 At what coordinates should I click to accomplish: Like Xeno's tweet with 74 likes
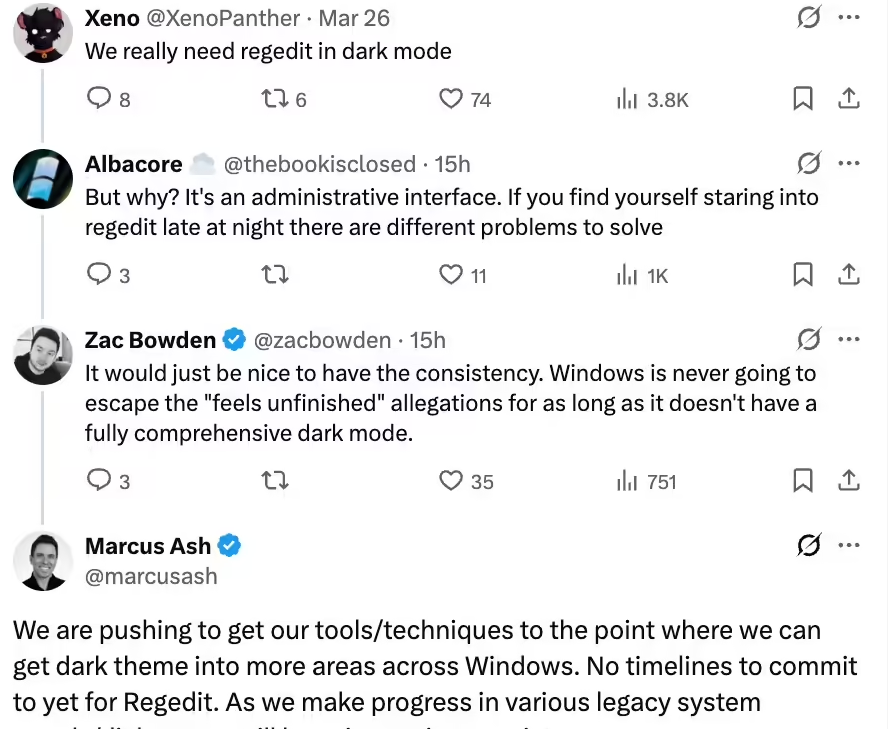452,98
